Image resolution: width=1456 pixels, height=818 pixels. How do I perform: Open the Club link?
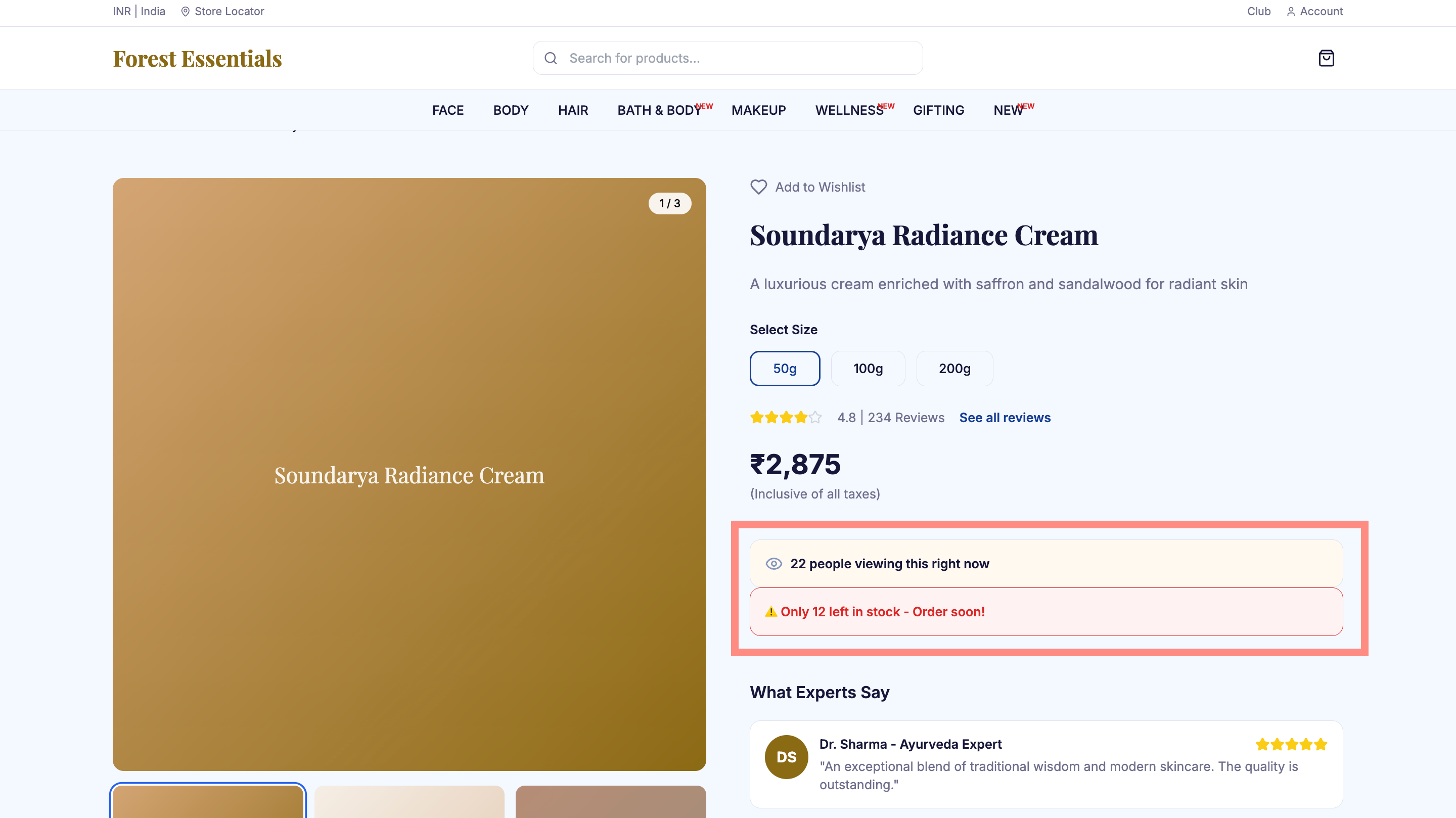1259,11
